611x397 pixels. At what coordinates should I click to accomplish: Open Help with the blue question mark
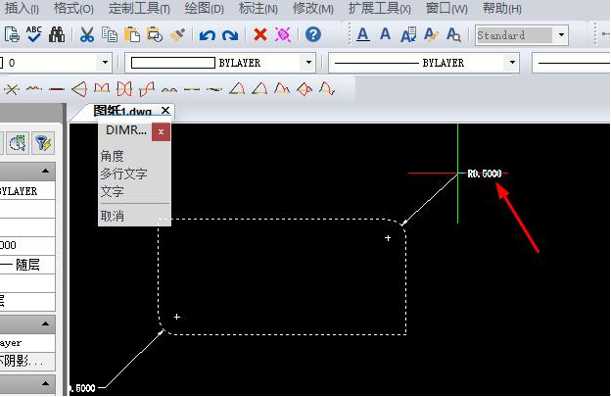(313, 34)
